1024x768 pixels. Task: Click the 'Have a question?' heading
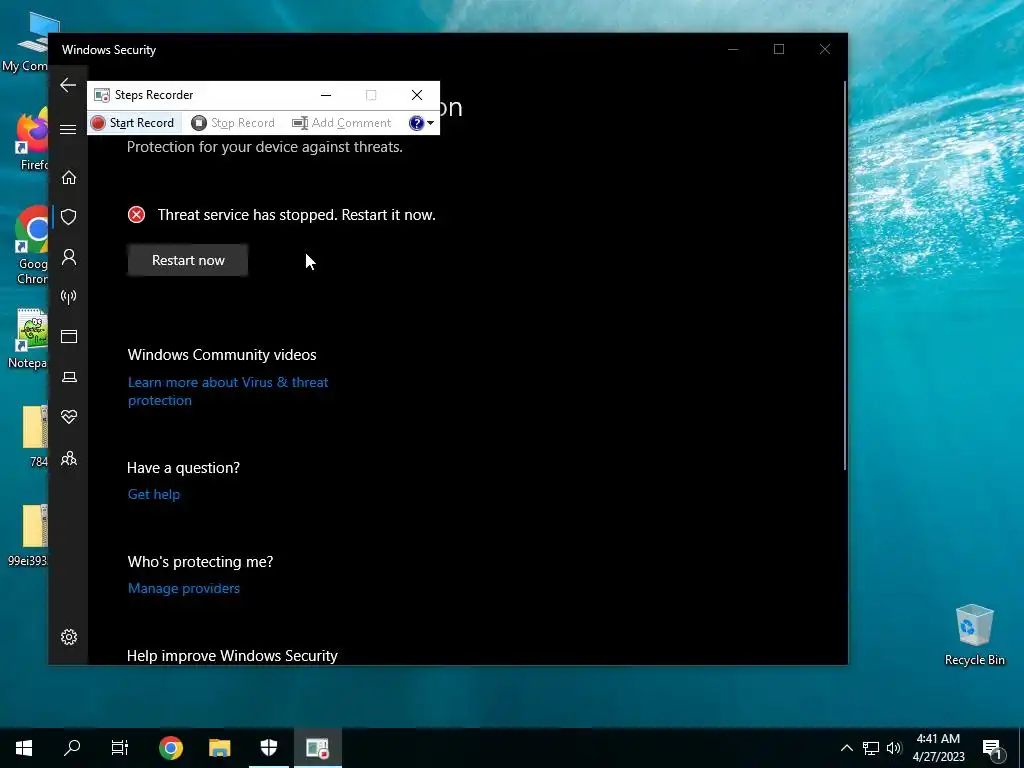click(x=184, y=468)
